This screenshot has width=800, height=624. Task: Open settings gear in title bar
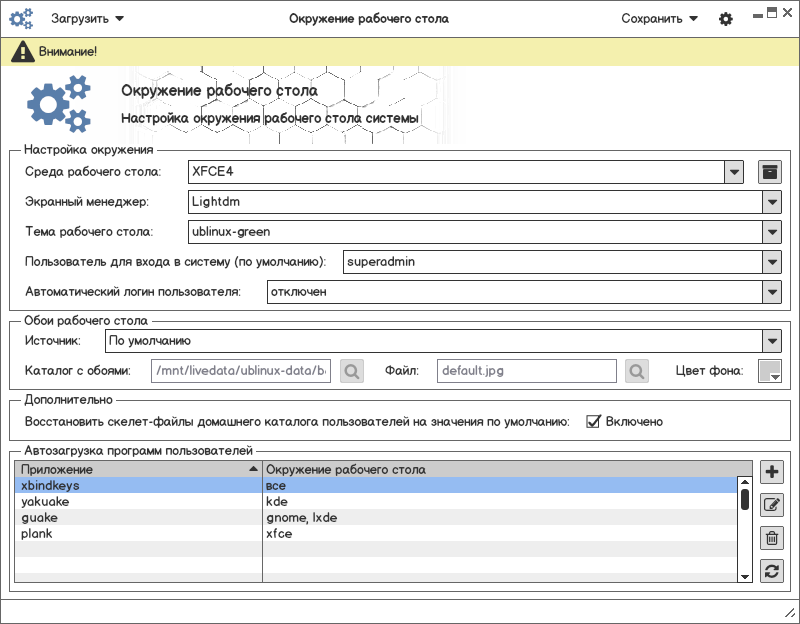point(726,19)
